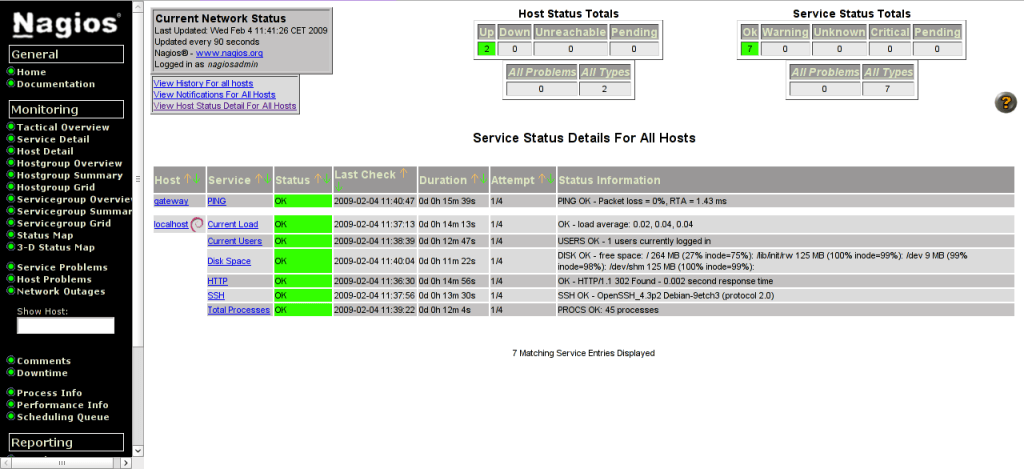Open Comments in the sidebar

pyautogui.click(x=44, y=361)
